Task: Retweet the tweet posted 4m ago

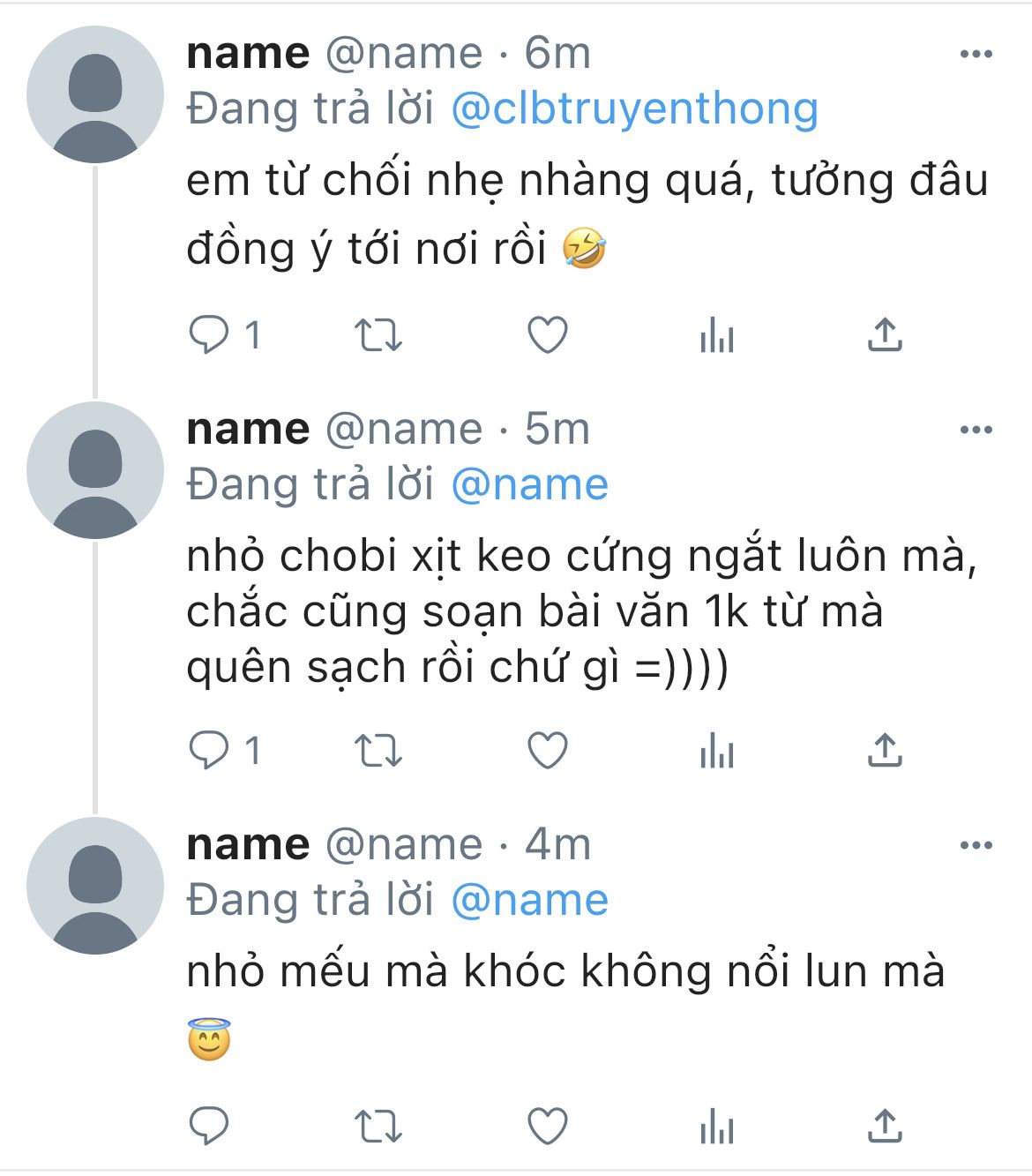Action: click(378, 1126)
